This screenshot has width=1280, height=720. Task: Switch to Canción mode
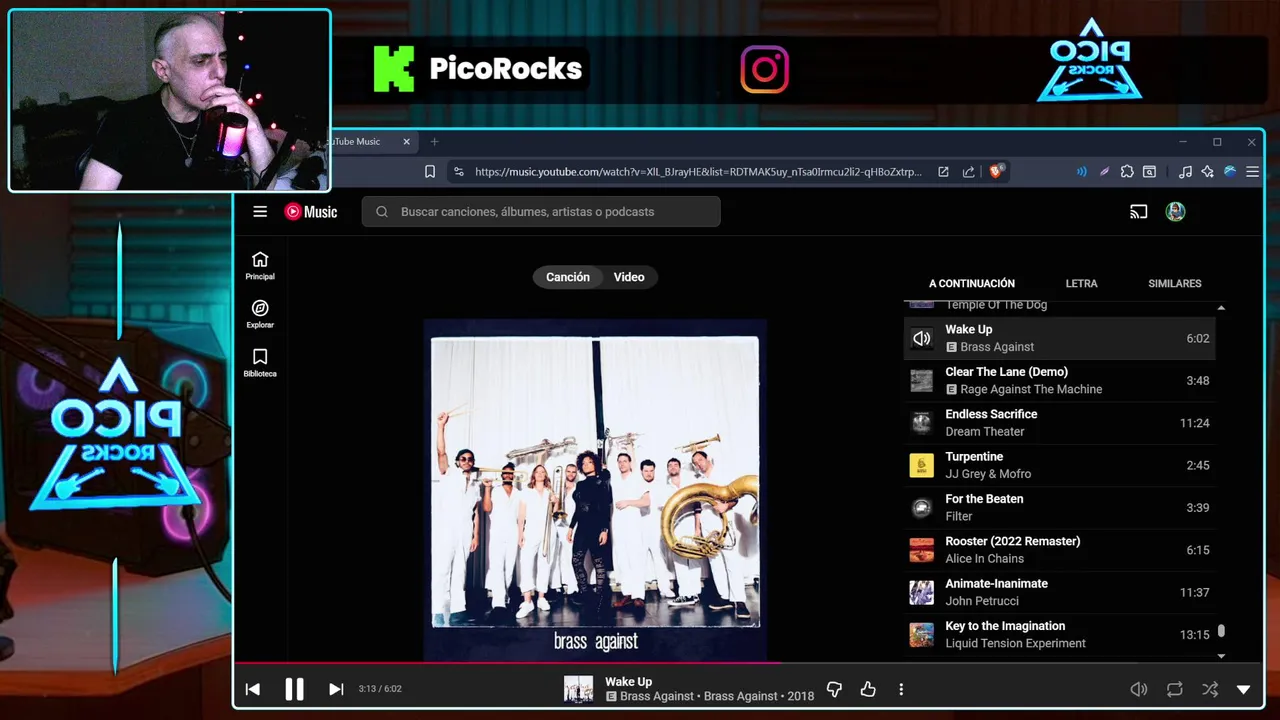568,277
